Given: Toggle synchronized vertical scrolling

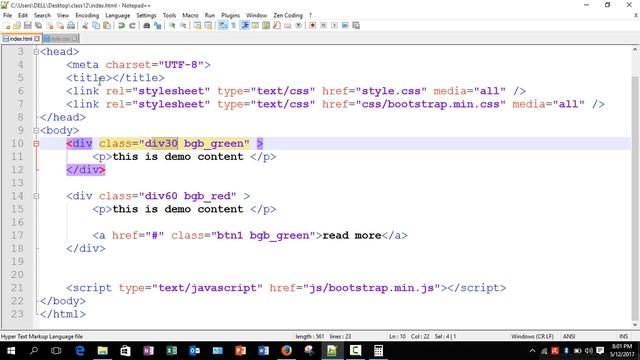Looking at the screenshot, I should click(198, 25).
